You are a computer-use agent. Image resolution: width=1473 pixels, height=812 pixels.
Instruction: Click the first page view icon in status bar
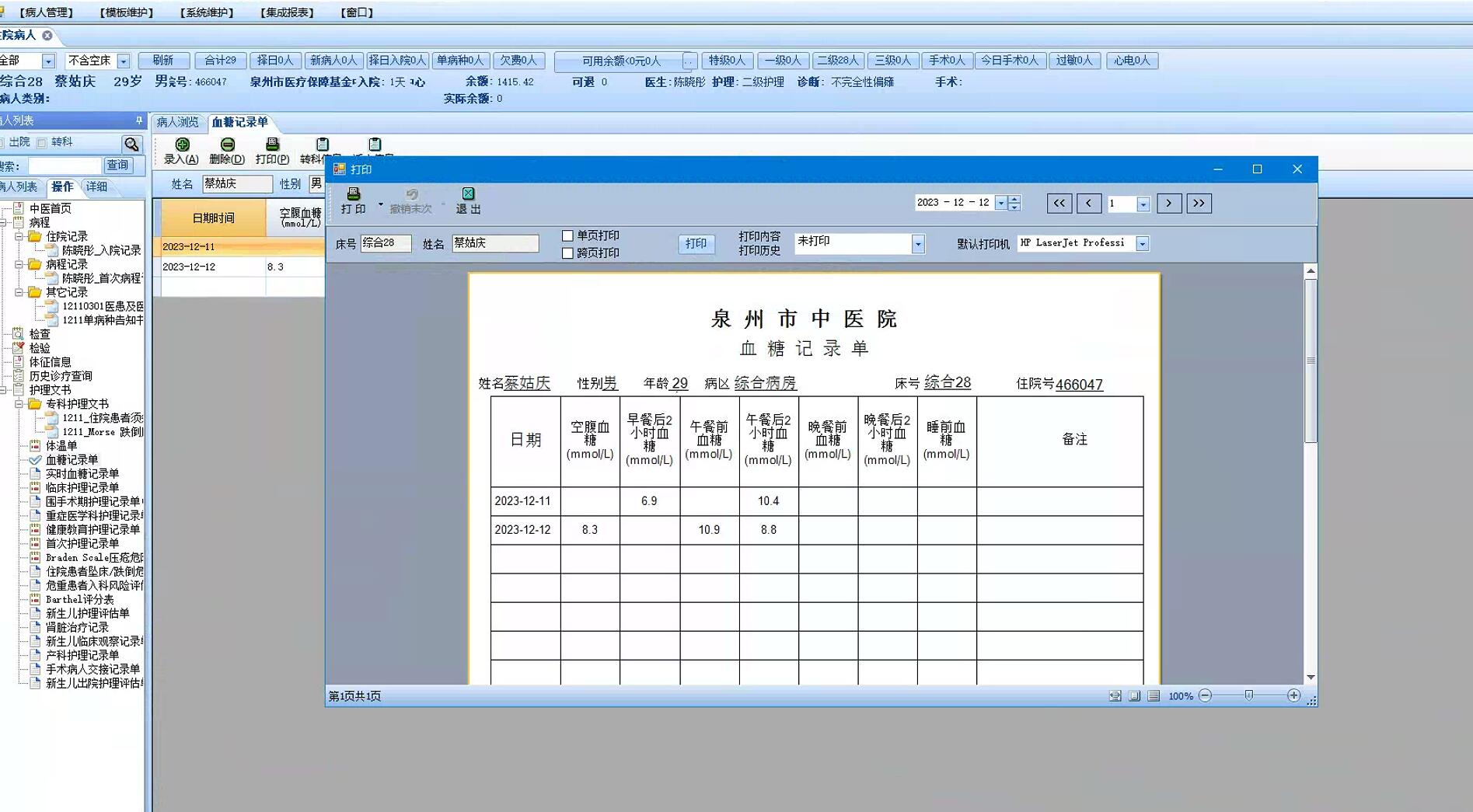[1115, 696]
